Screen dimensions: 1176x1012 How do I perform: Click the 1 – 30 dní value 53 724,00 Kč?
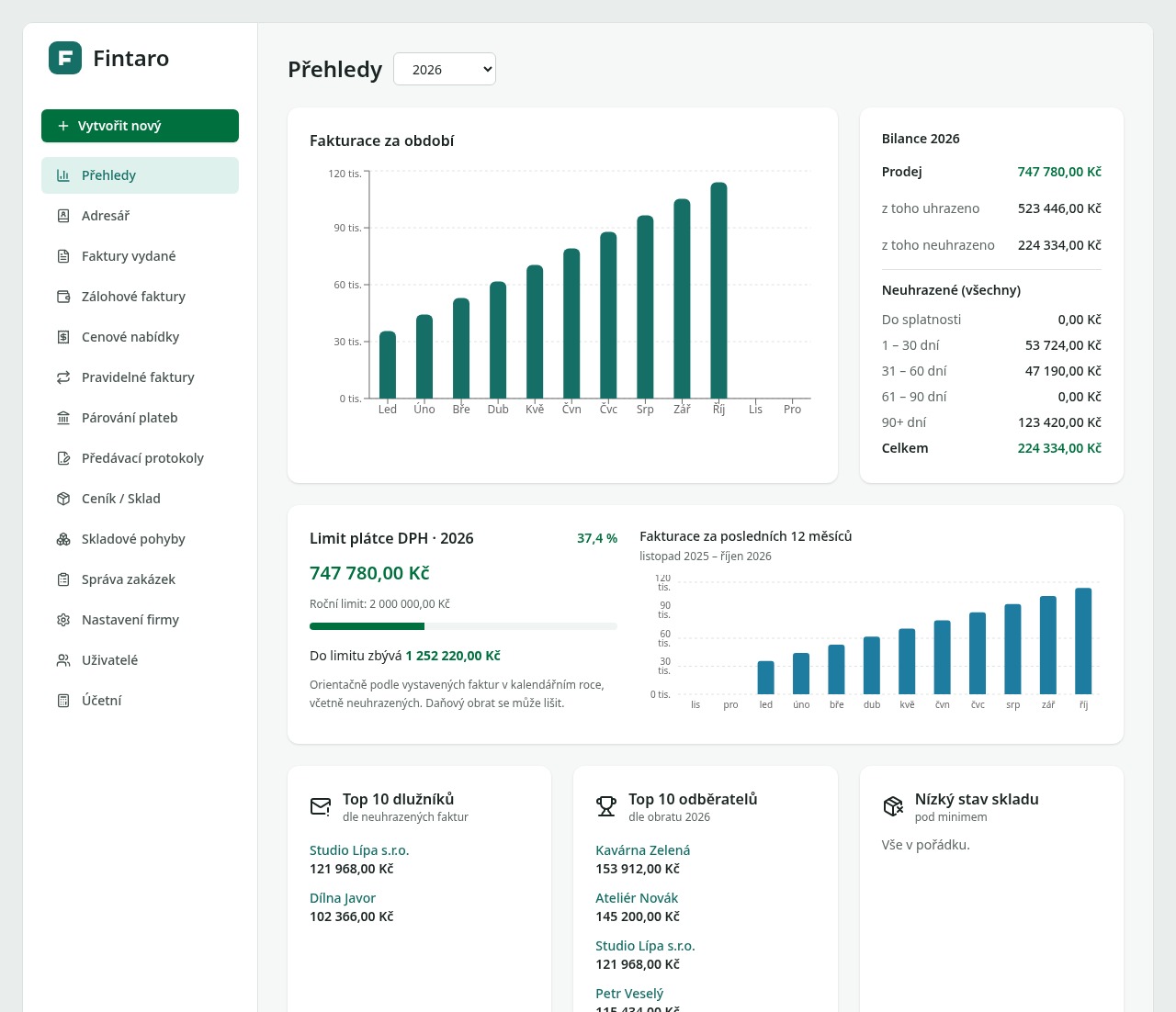pos(1063,345)
